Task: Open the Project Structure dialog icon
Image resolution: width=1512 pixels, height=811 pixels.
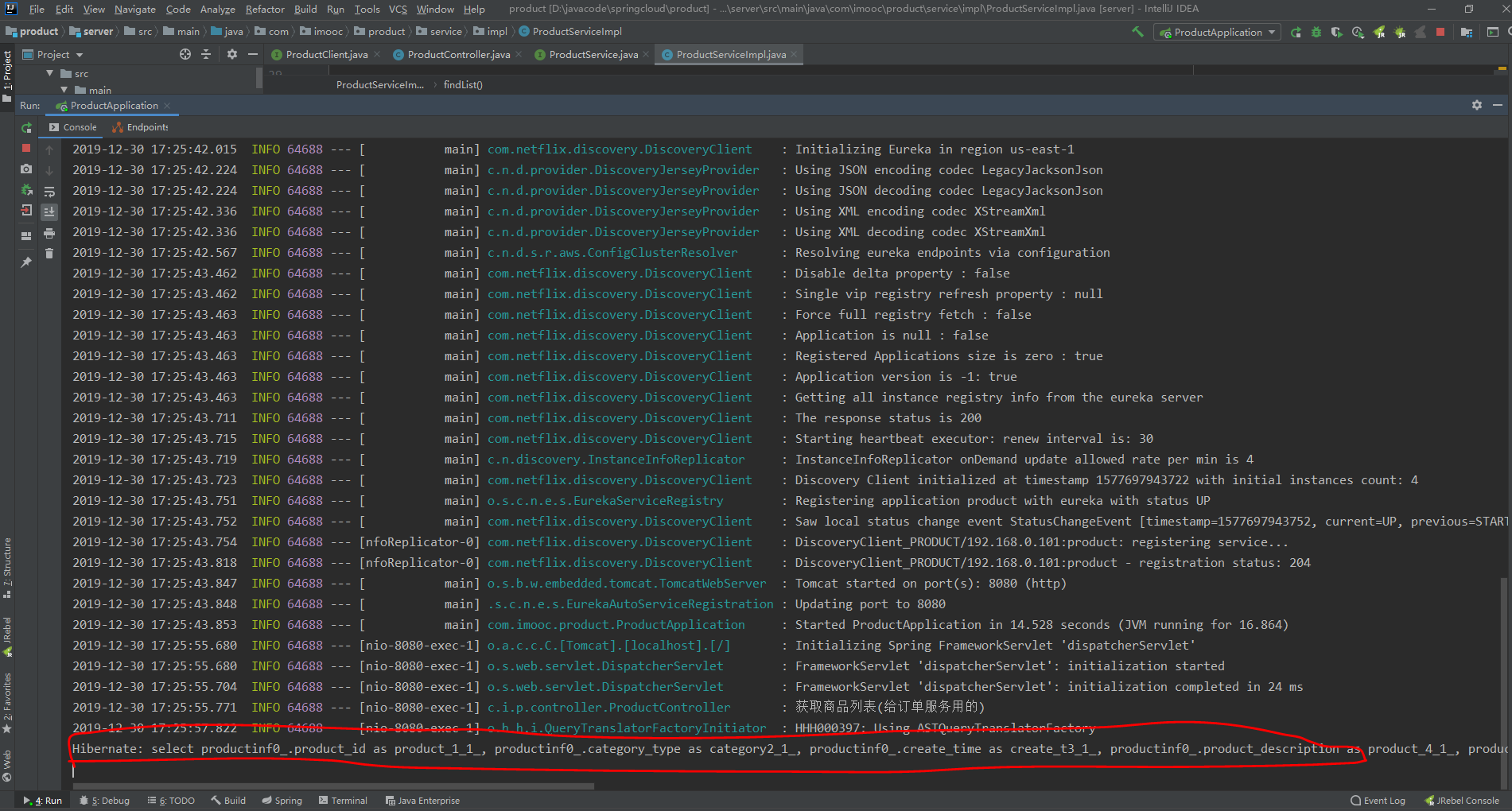Action: click(1466, 32)
